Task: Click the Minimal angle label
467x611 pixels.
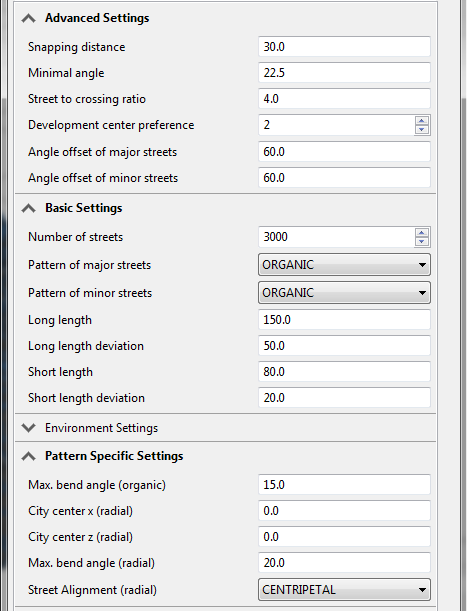Action: (x=66, y=73)
